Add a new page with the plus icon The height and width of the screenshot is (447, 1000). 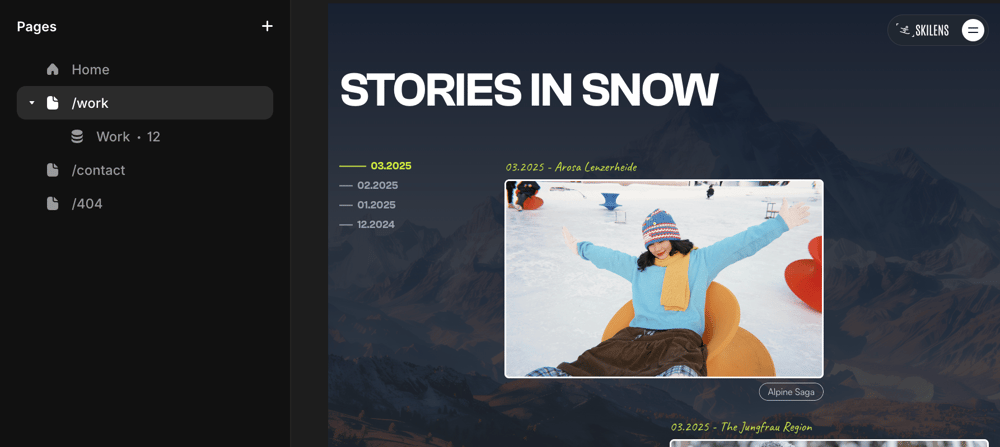coord(267,26)
